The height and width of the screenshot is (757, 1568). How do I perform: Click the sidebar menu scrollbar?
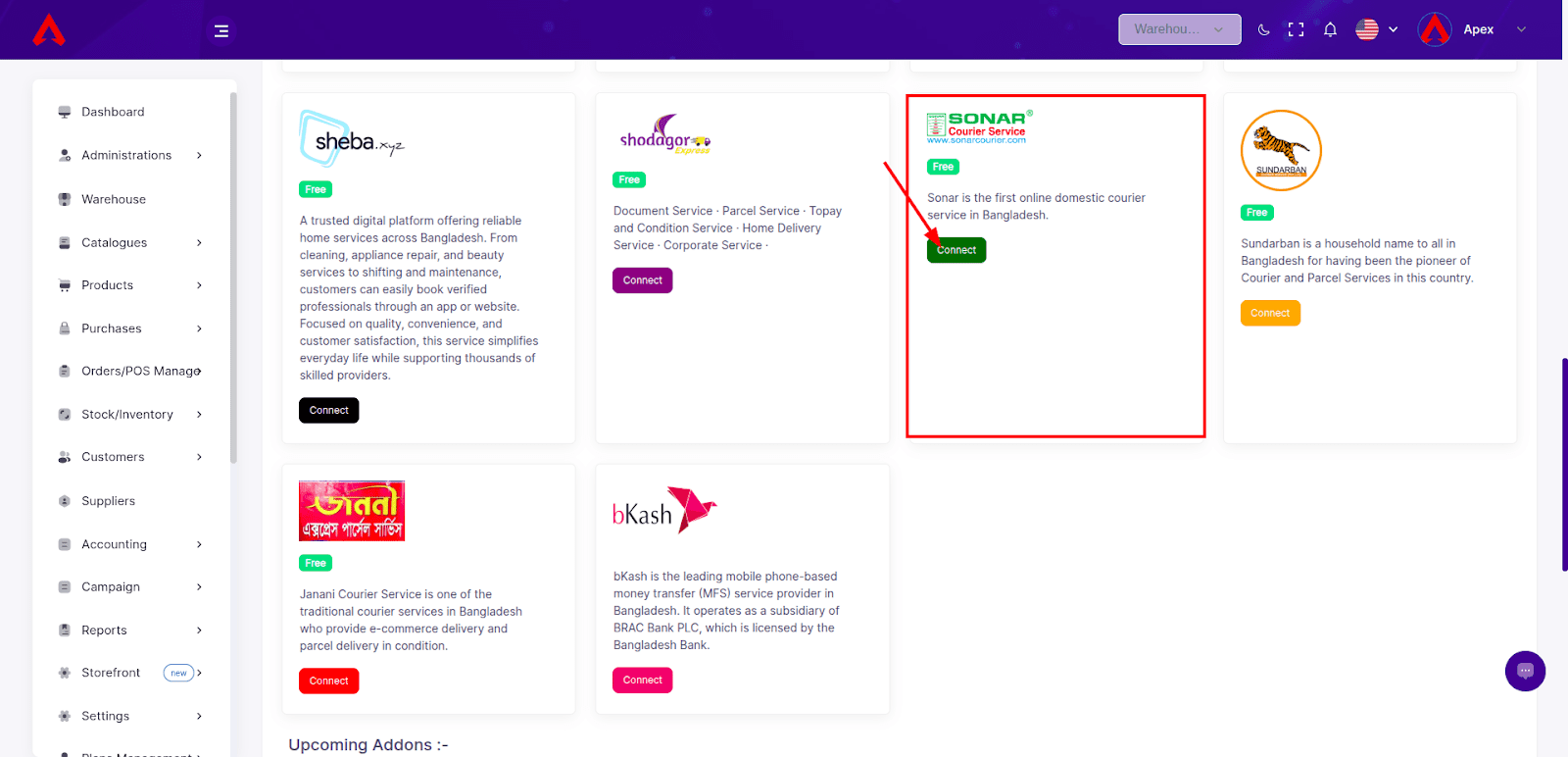[233, 278]
